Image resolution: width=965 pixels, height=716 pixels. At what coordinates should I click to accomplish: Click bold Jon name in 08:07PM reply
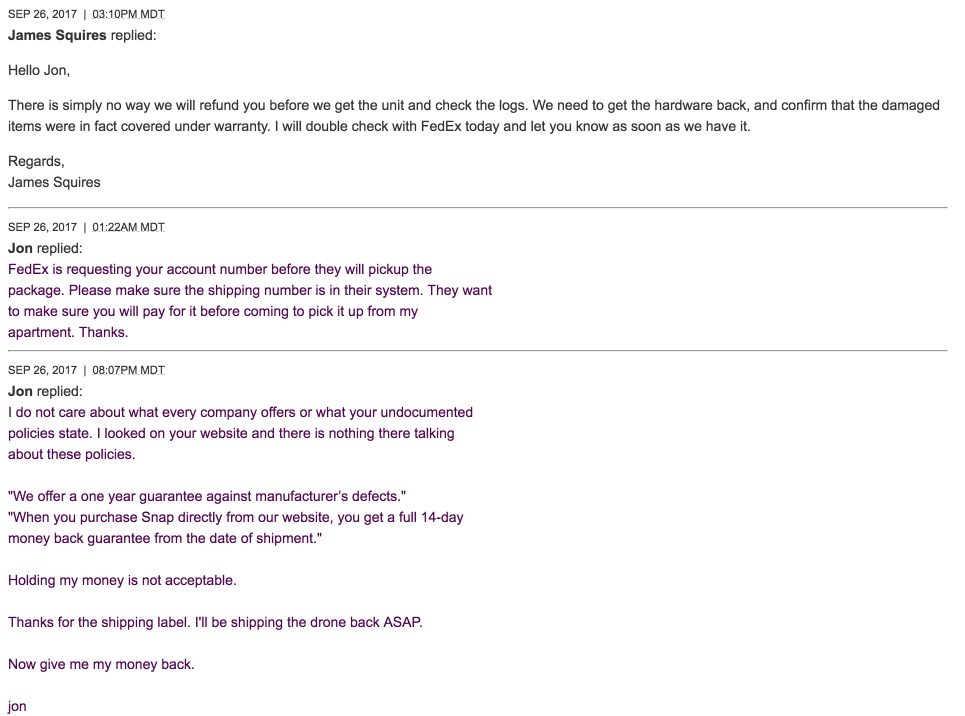coord(20,391)
